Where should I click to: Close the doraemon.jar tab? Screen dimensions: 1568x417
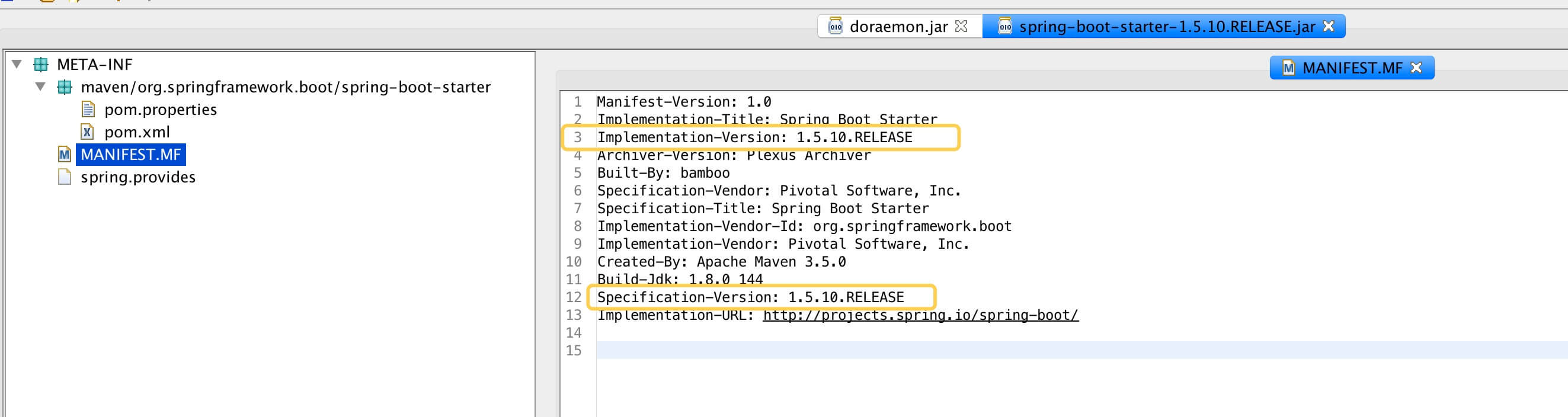(961, 26)
